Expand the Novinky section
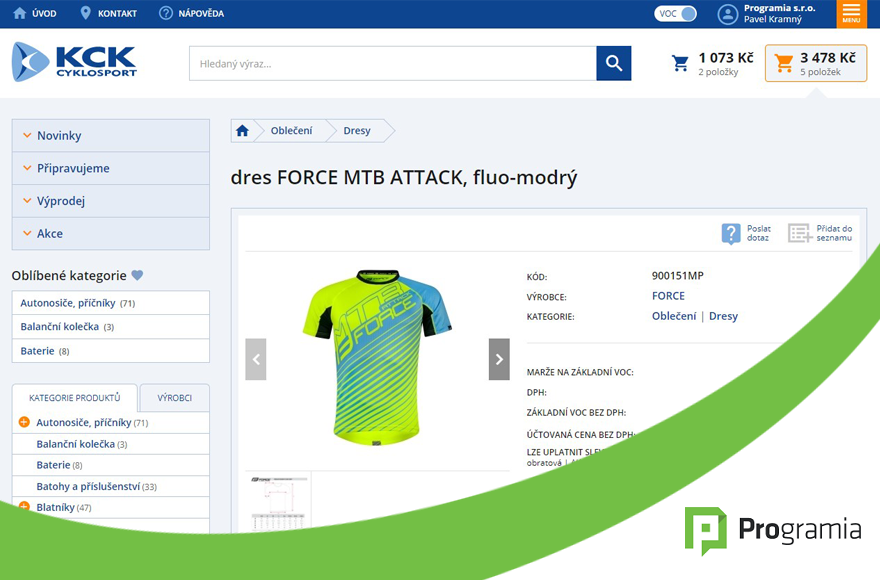This screenshot has height=580, width=880. 111,135
